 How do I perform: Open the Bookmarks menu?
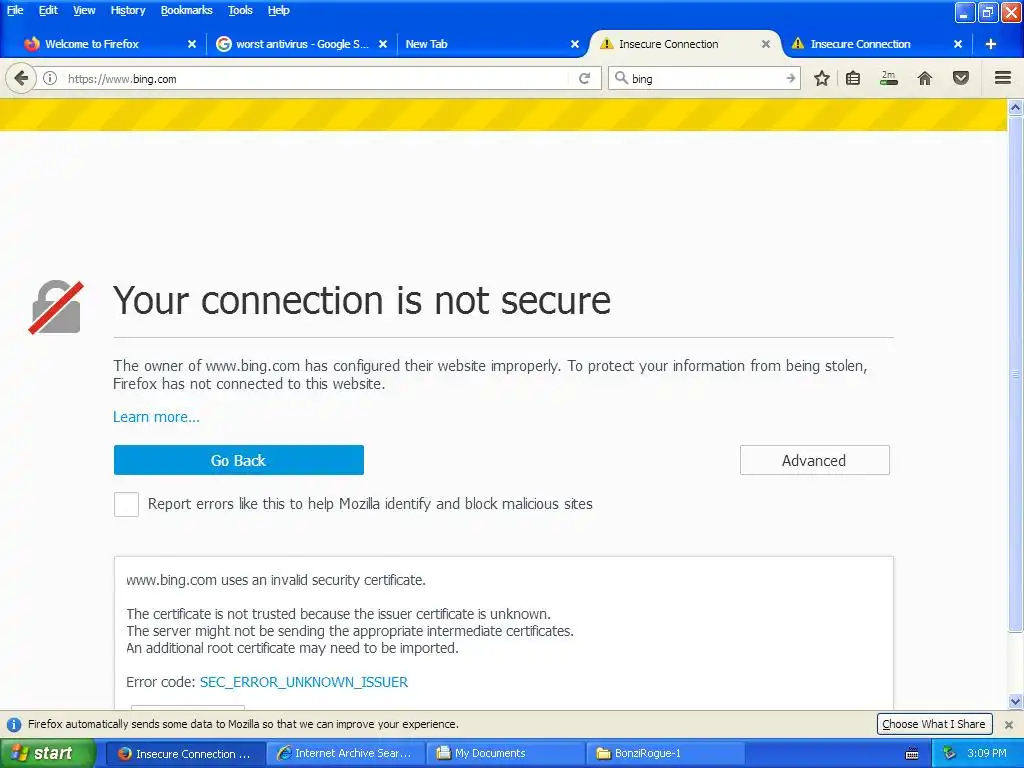point(187,10)
